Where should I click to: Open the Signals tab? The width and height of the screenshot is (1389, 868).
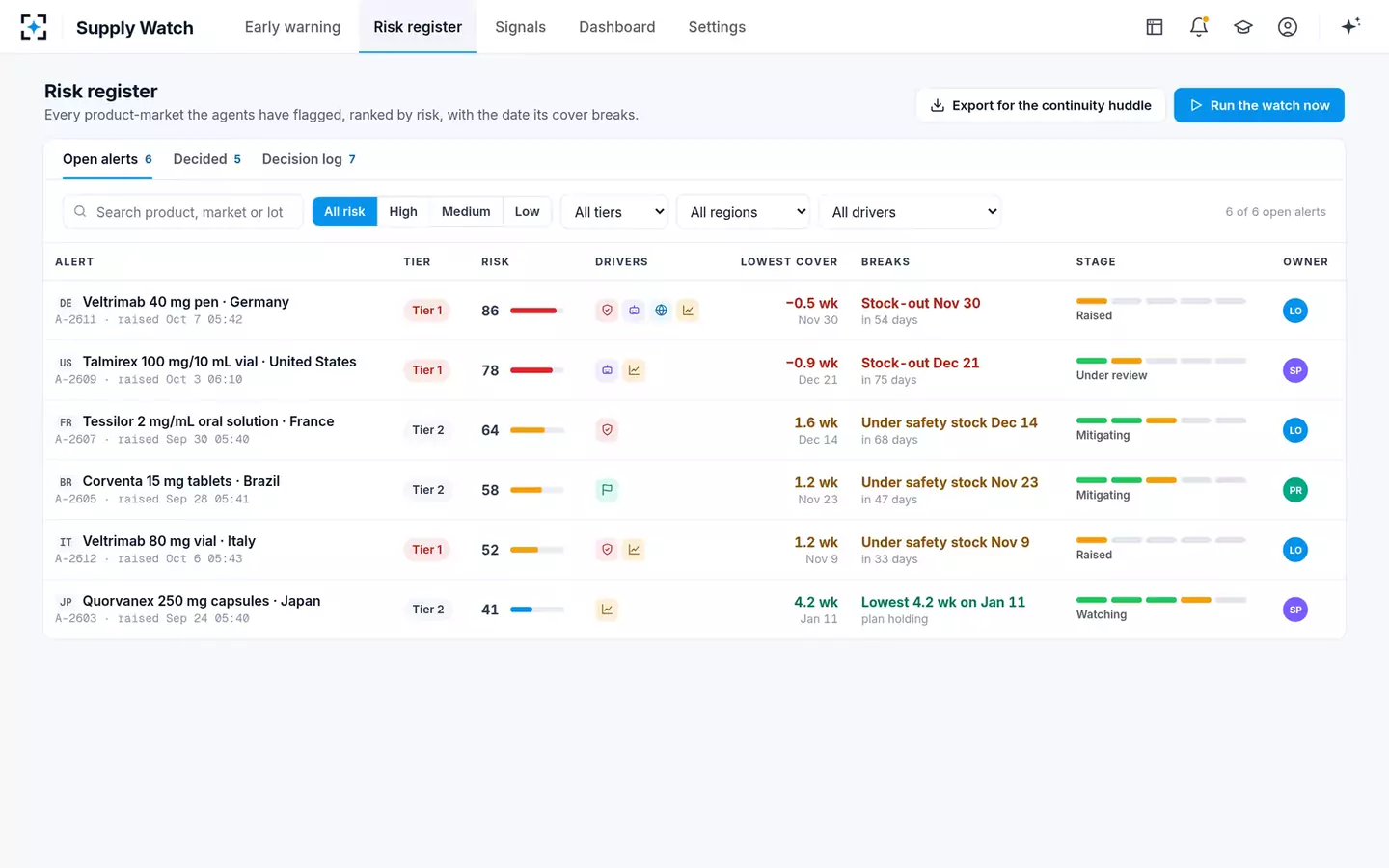(x=520, y=27)
